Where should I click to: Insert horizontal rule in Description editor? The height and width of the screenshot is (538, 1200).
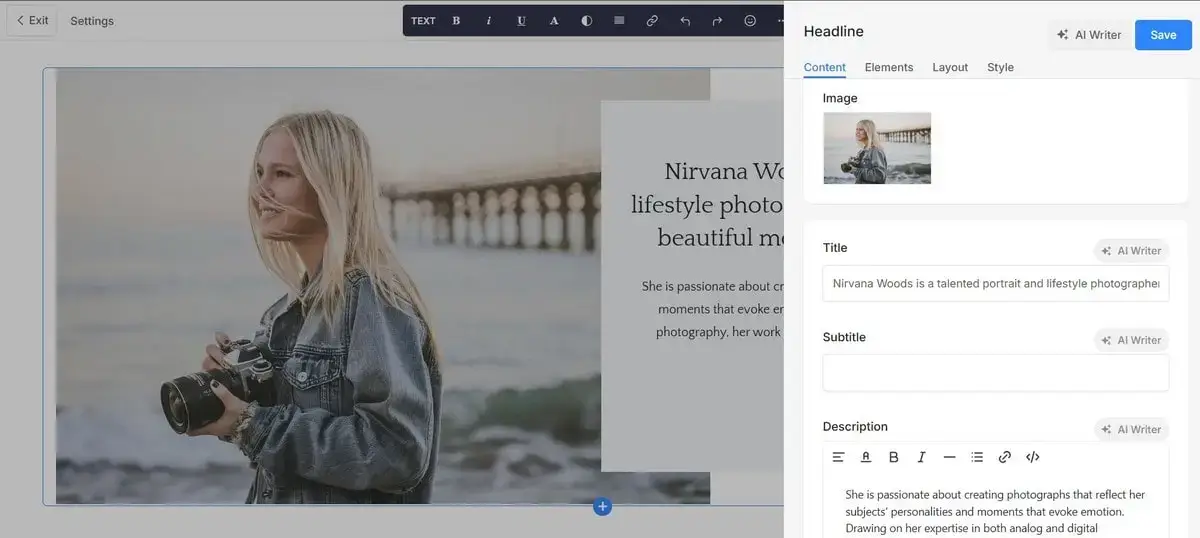(950, 457)
